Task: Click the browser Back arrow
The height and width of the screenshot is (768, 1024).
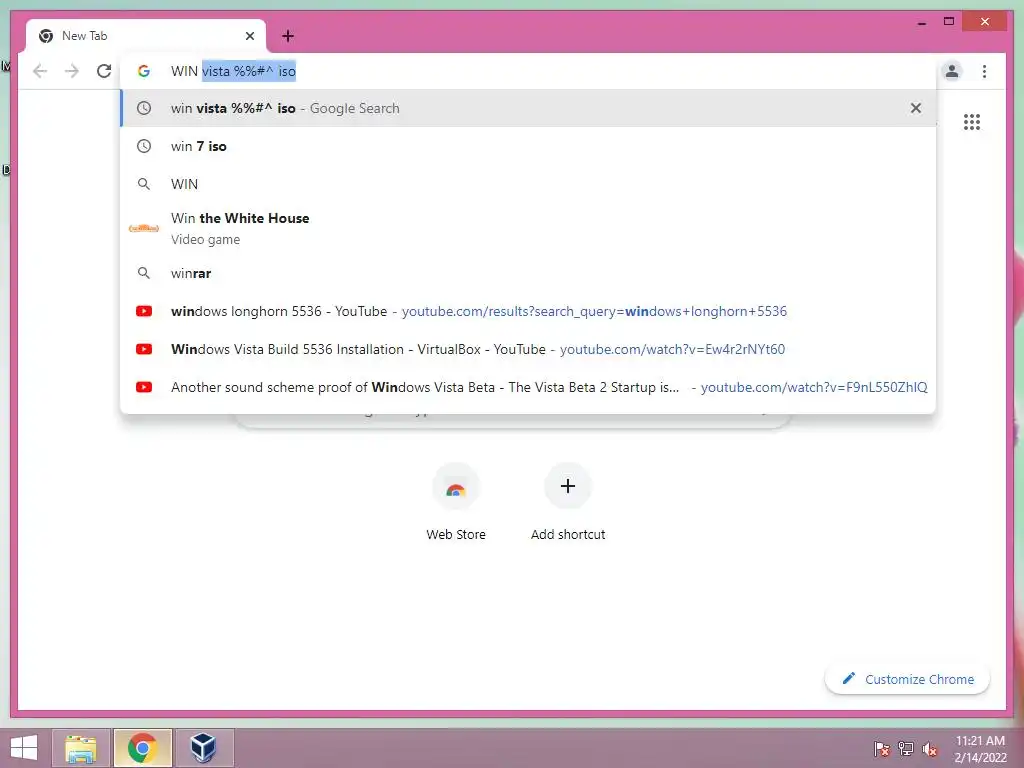Action: 40,71
